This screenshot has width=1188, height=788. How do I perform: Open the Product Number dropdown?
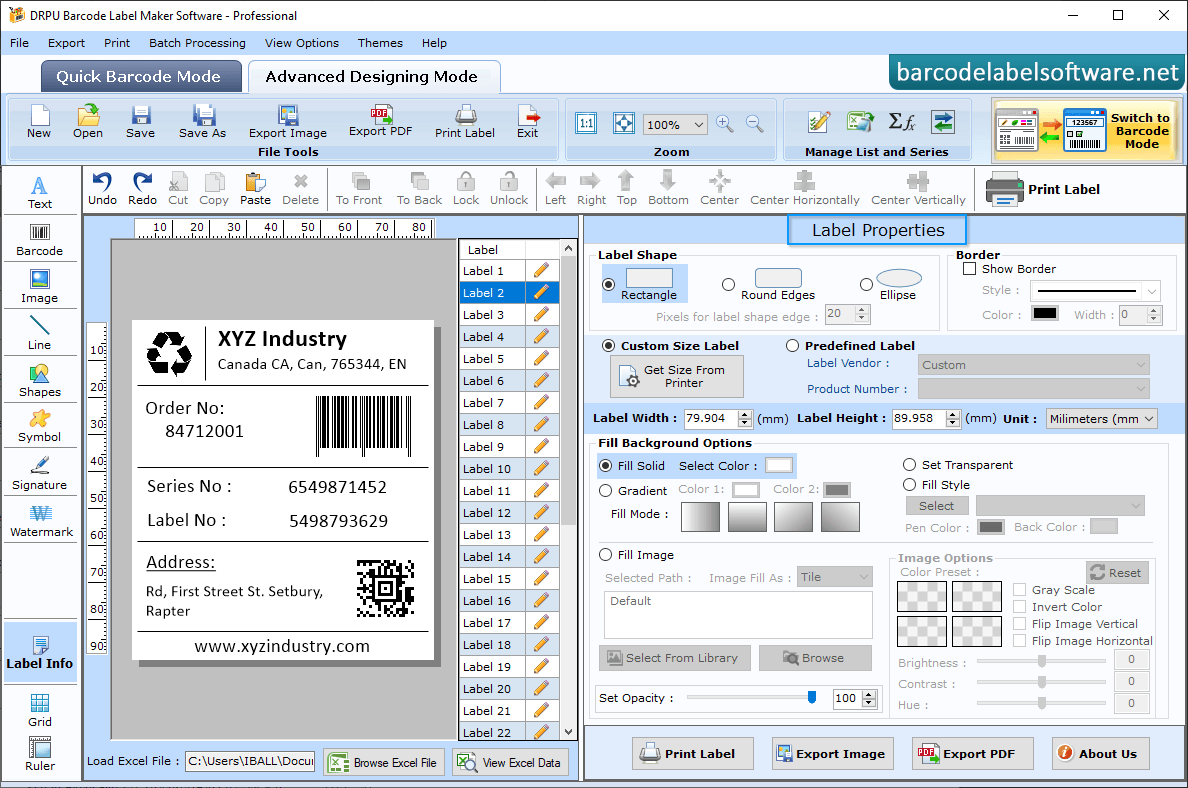coord(1033,389)
